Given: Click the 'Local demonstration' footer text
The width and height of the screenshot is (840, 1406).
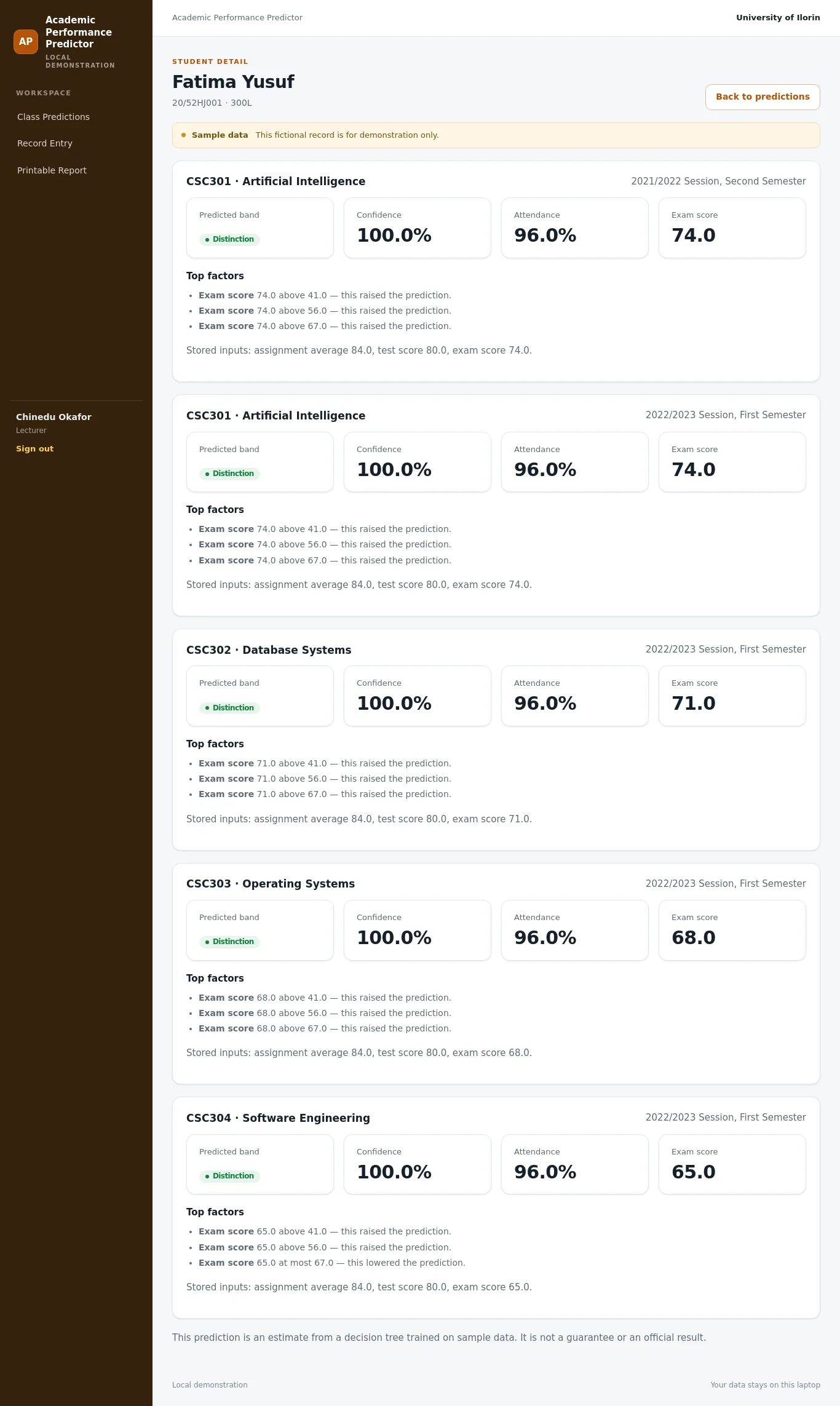Looking at the screenshot, I should (210, 1385).
